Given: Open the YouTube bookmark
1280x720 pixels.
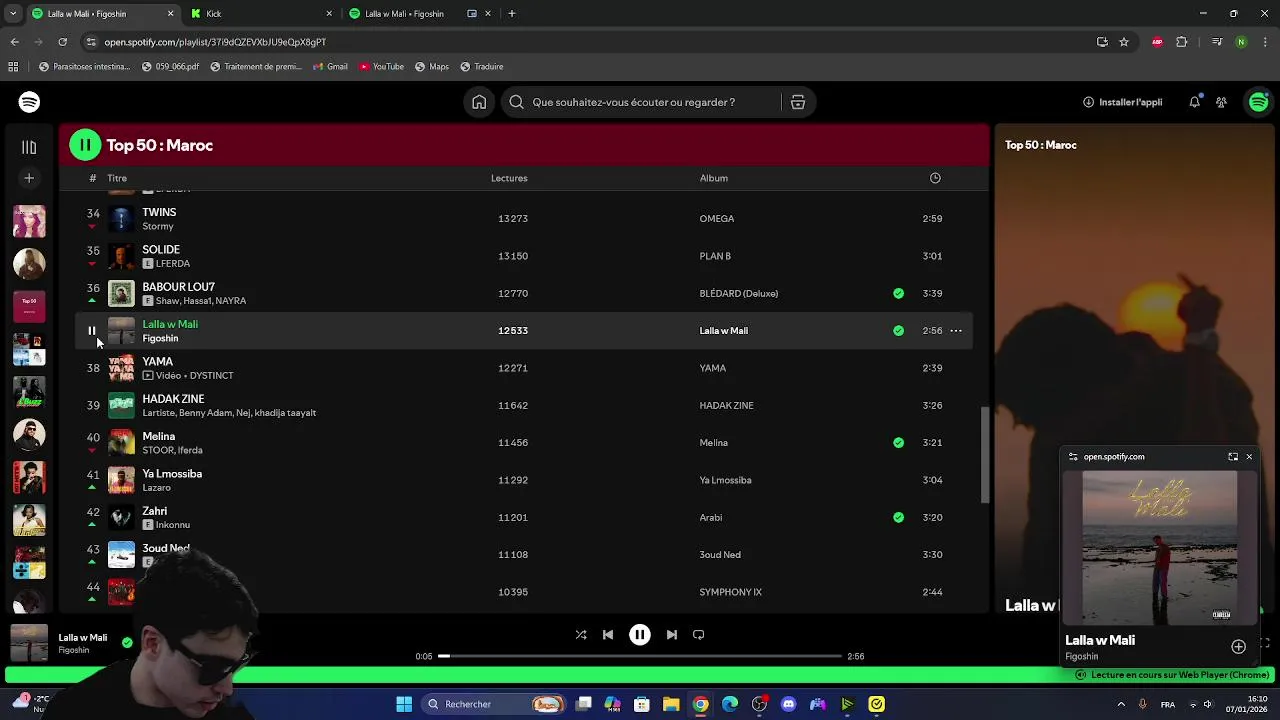Looking at the screenshot, I should (x=381, y=67).
